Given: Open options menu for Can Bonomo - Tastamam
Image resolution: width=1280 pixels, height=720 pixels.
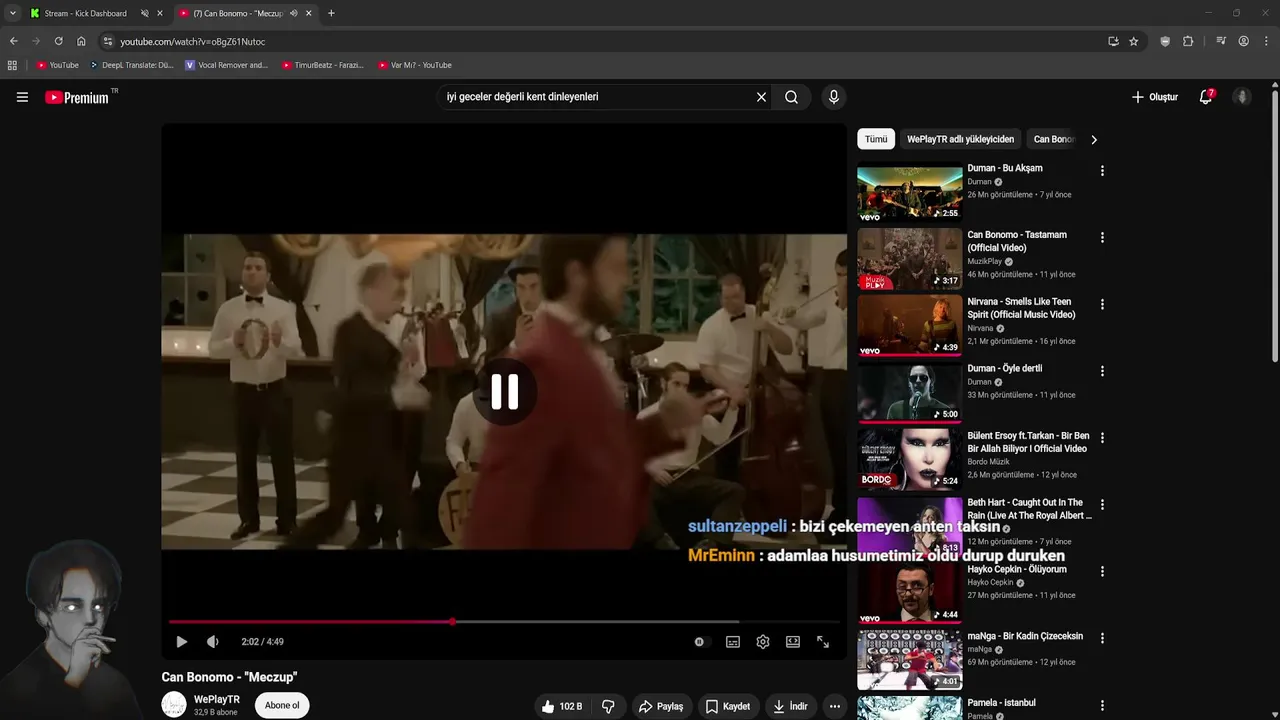Looking at the screenshot, I should pyautogui.click(x=1102, y=238).
